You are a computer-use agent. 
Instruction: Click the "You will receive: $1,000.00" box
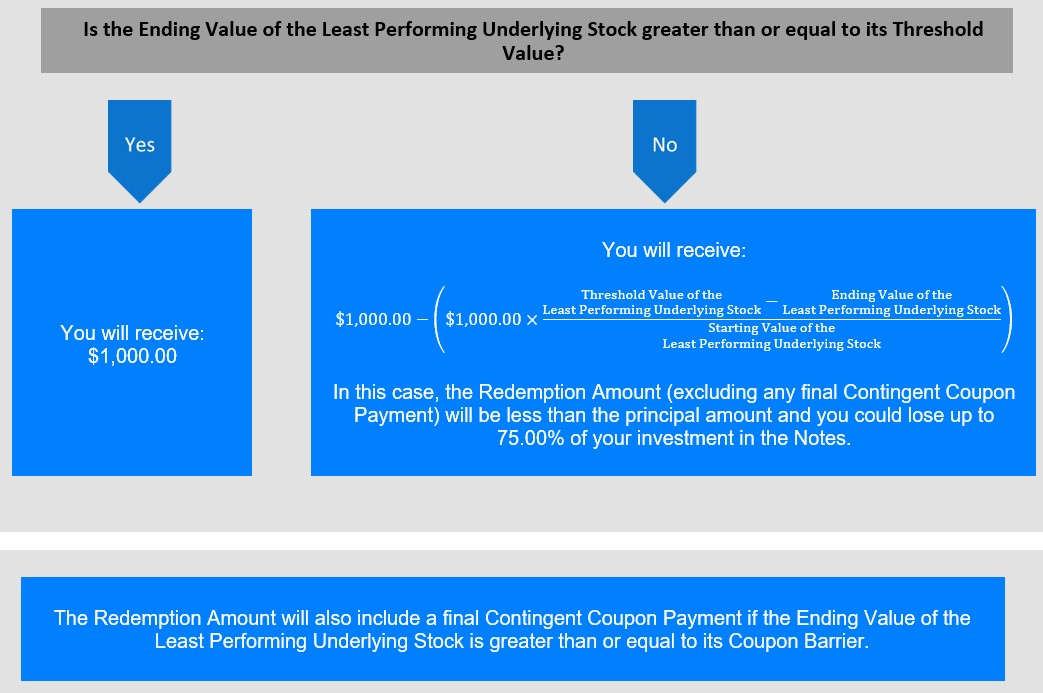click(x=132, y=343)
